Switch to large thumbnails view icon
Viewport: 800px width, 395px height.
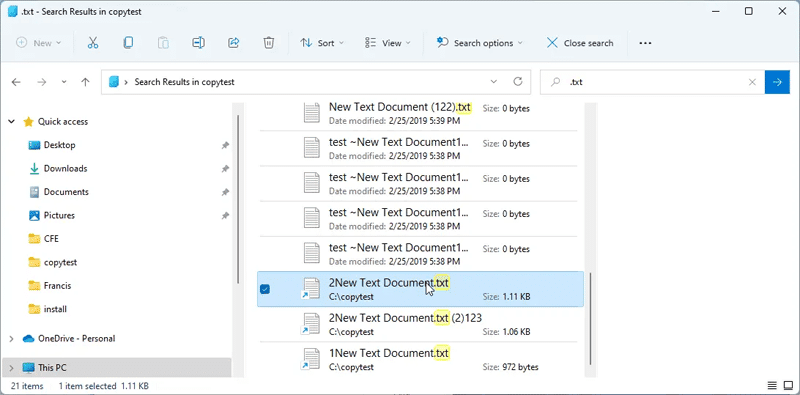pos(788,385)
